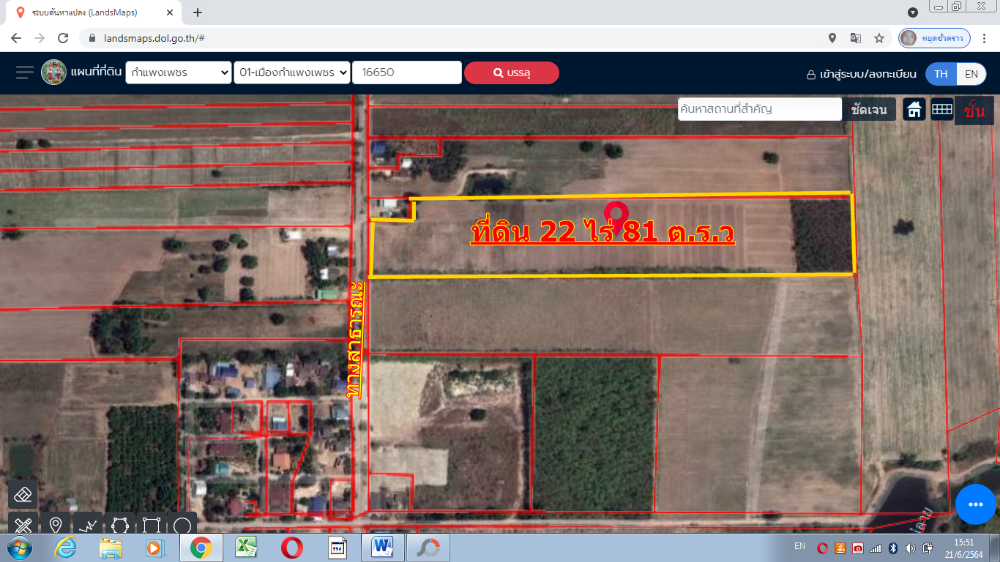This screenshot has height=562, width=1000.
Task: Click the Department of Lands emblem logo
Action: pos(54,72)
